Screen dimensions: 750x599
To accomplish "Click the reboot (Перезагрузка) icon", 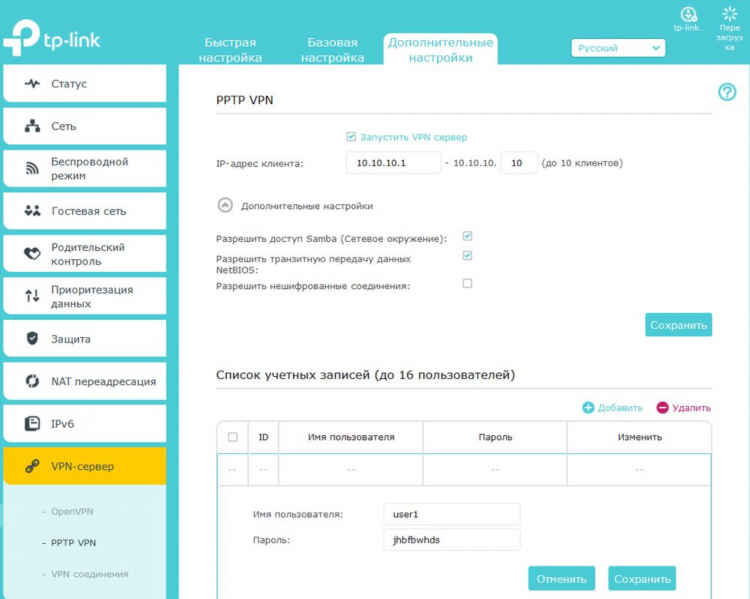I will point(730,13).
